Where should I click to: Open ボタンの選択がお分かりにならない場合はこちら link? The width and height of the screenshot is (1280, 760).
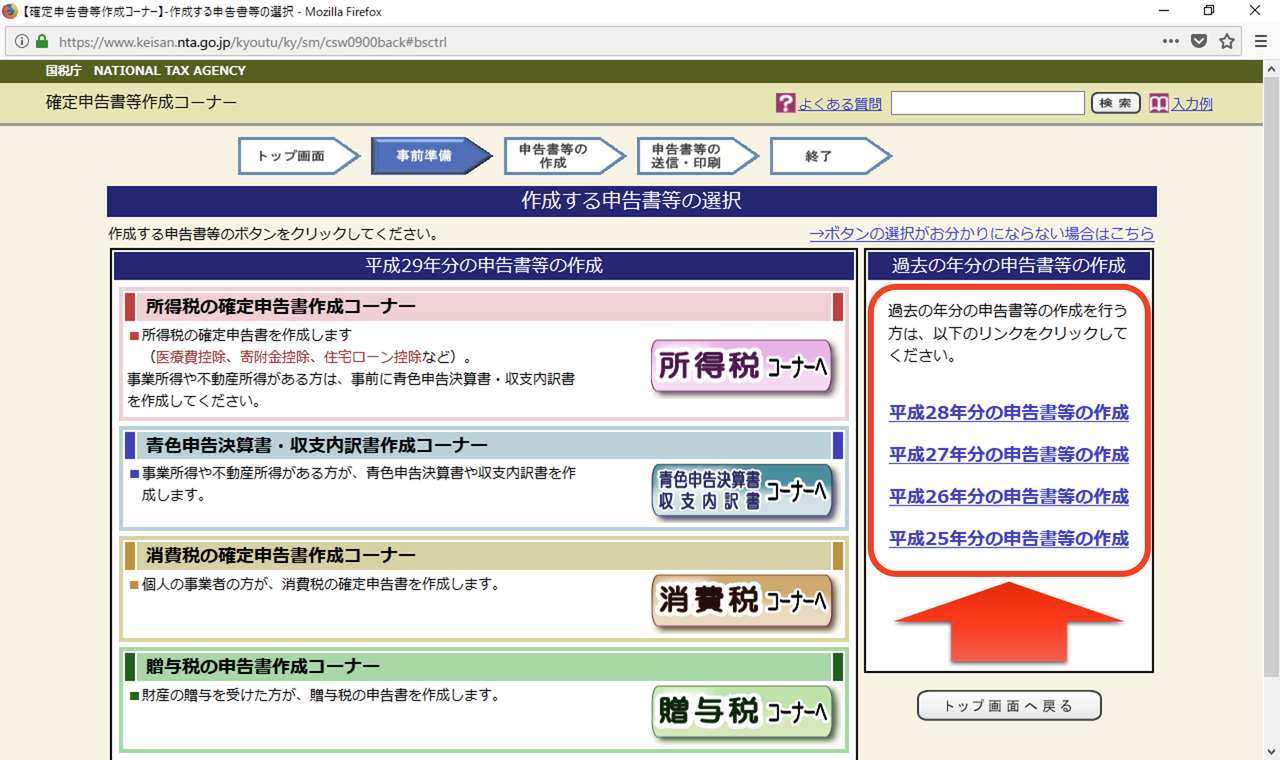point(981,234)
